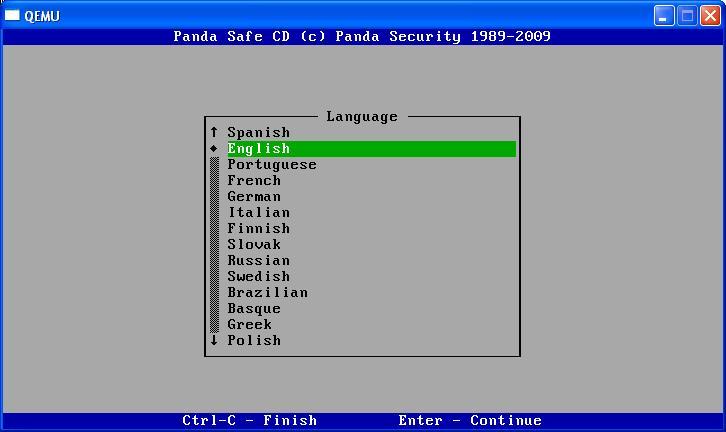
Task: Select Greek from the language list
Action: tap(249, 325)
